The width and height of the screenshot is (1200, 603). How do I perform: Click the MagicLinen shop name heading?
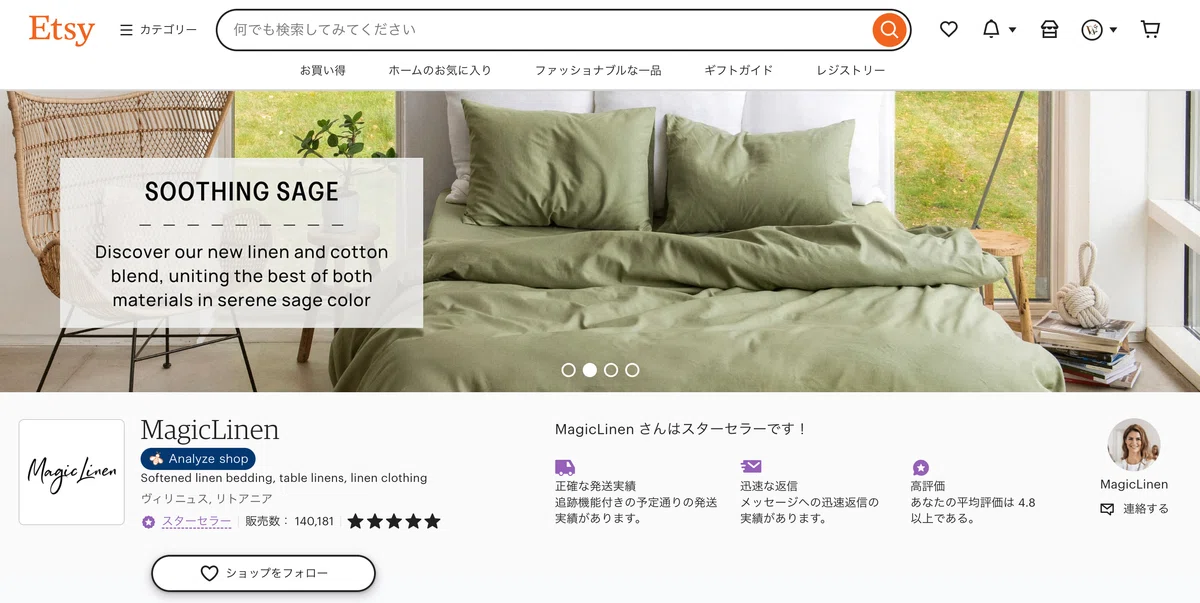210,430
